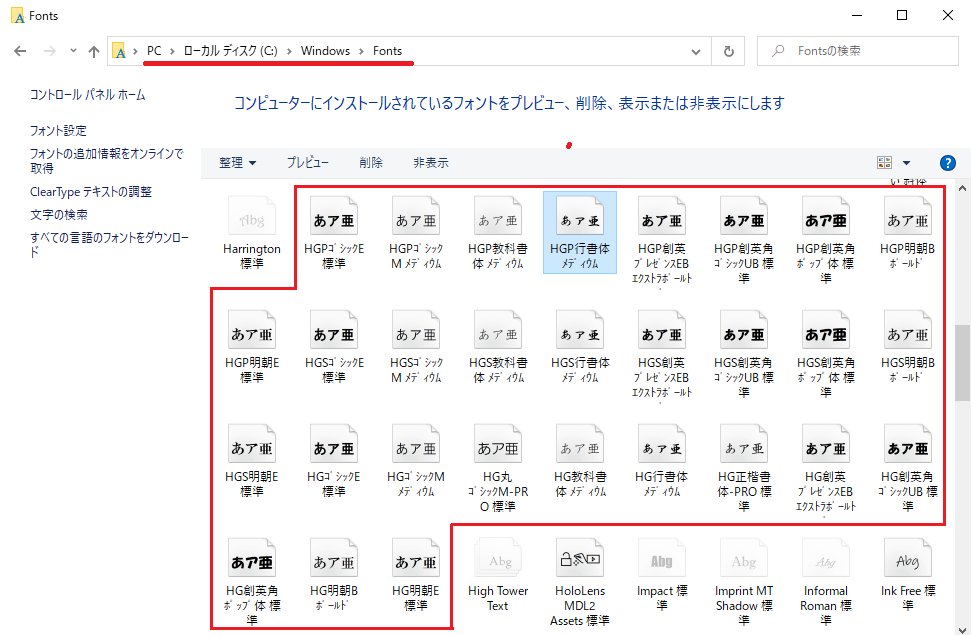Open コントロール パネル ホーム link
Screen dimensions: 972x635
click(87, 95)
